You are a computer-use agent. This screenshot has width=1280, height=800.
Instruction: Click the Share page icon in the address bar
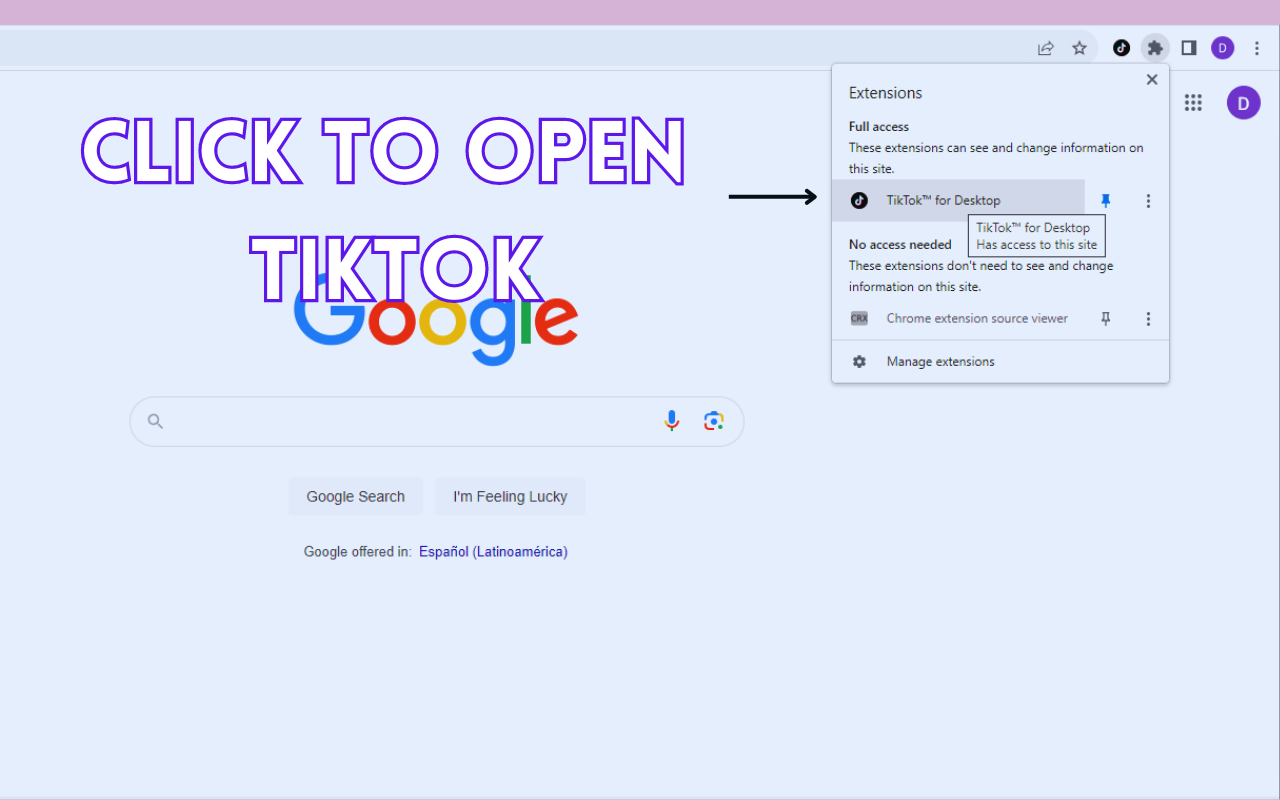pos(1045,48)
